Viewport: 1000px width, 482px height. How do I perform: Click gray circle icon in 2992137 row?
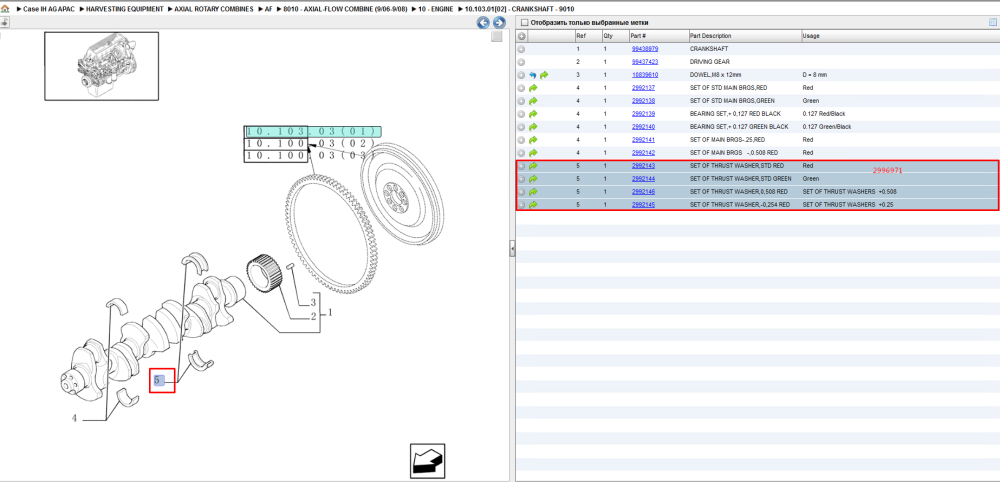[521, 88]
